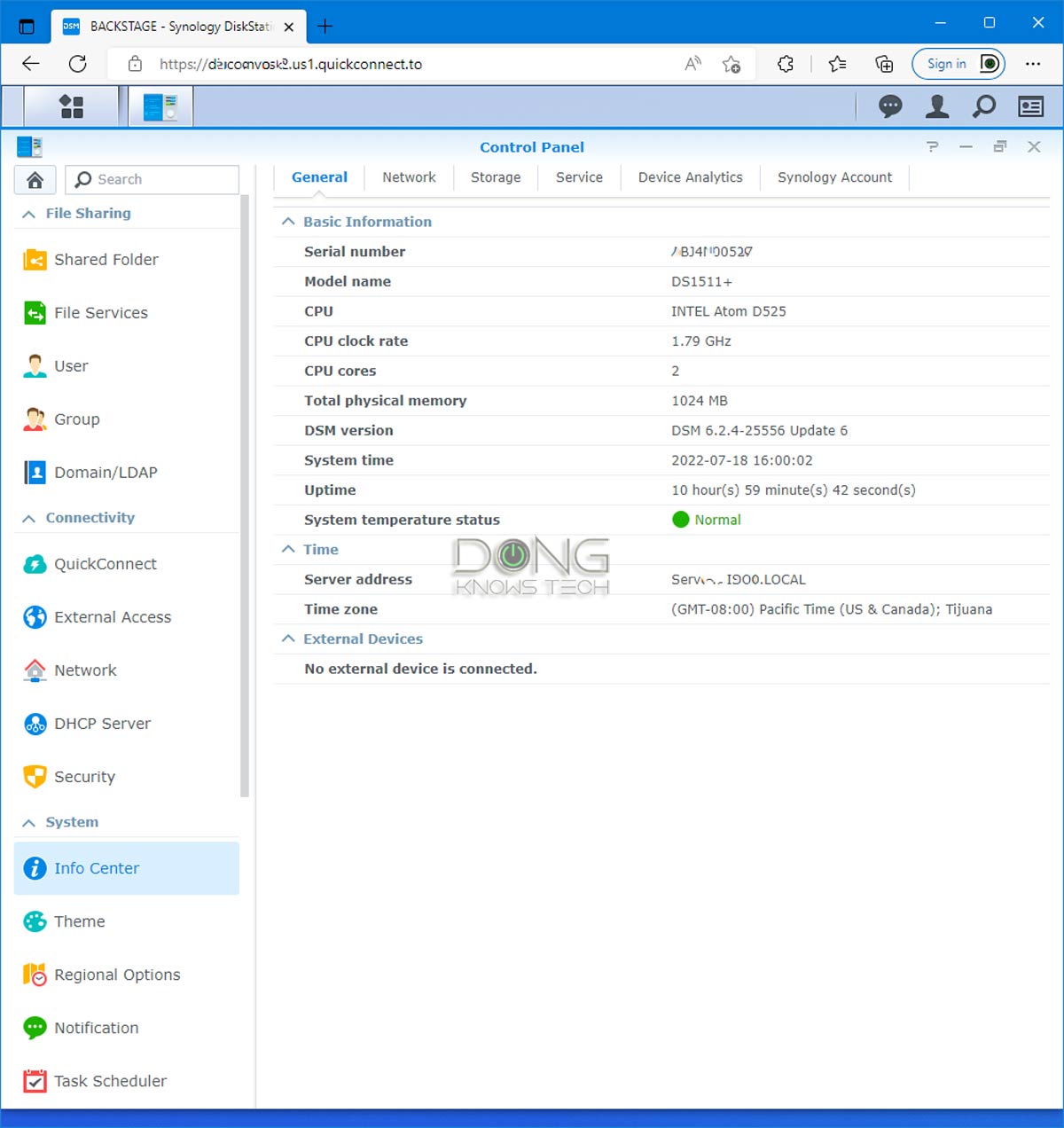The image size is (1064, 1128).
Task: Refresh the browser page
Action: 78,64
